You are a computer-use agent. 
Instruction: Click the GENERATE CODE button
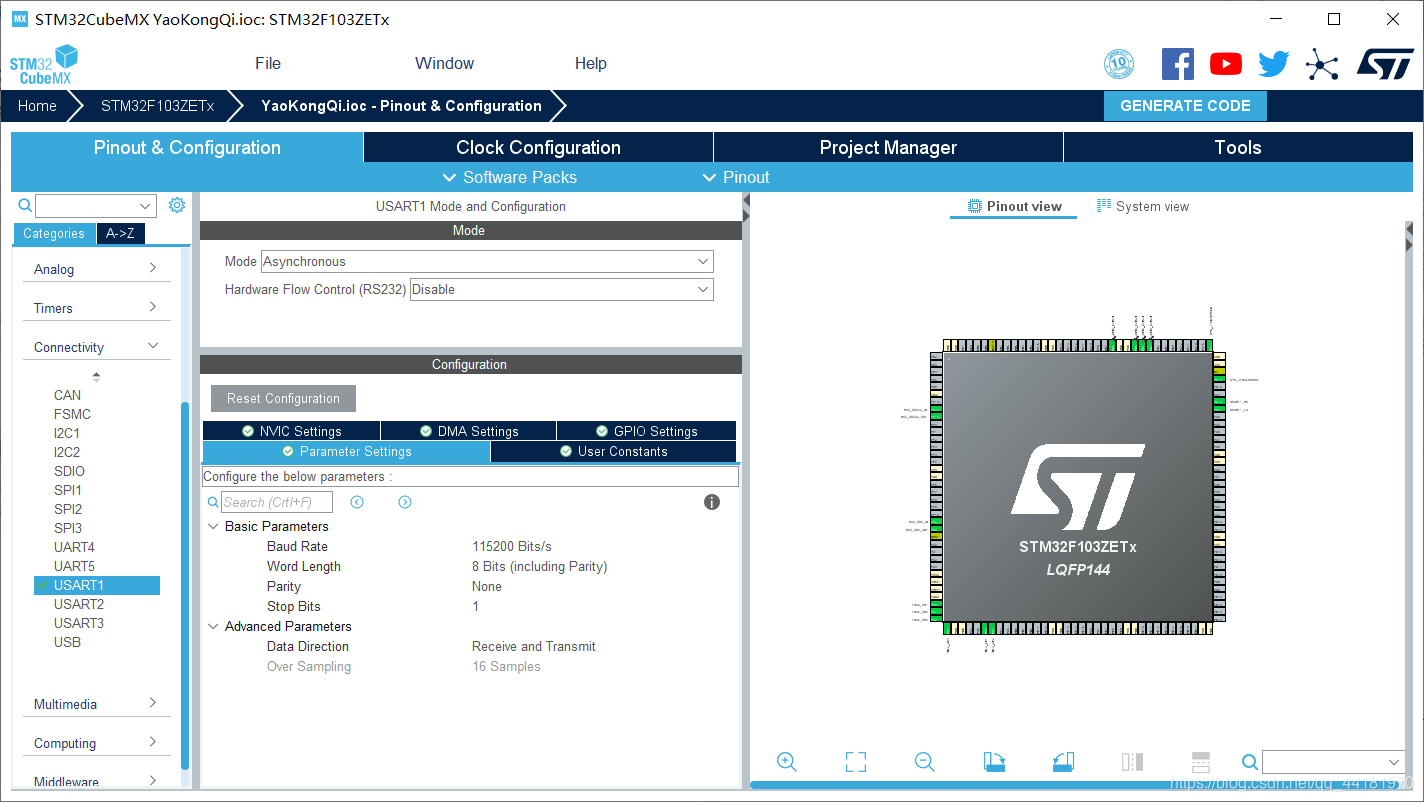1185,105
